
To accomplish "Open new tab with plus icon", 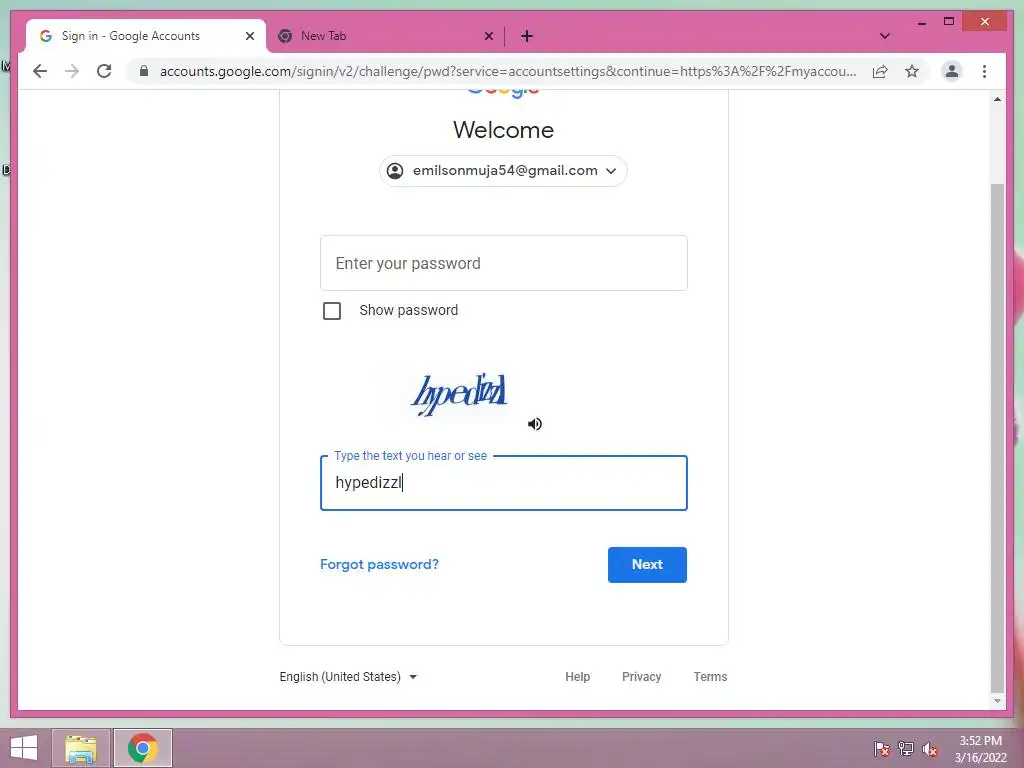I will [527, 36].
